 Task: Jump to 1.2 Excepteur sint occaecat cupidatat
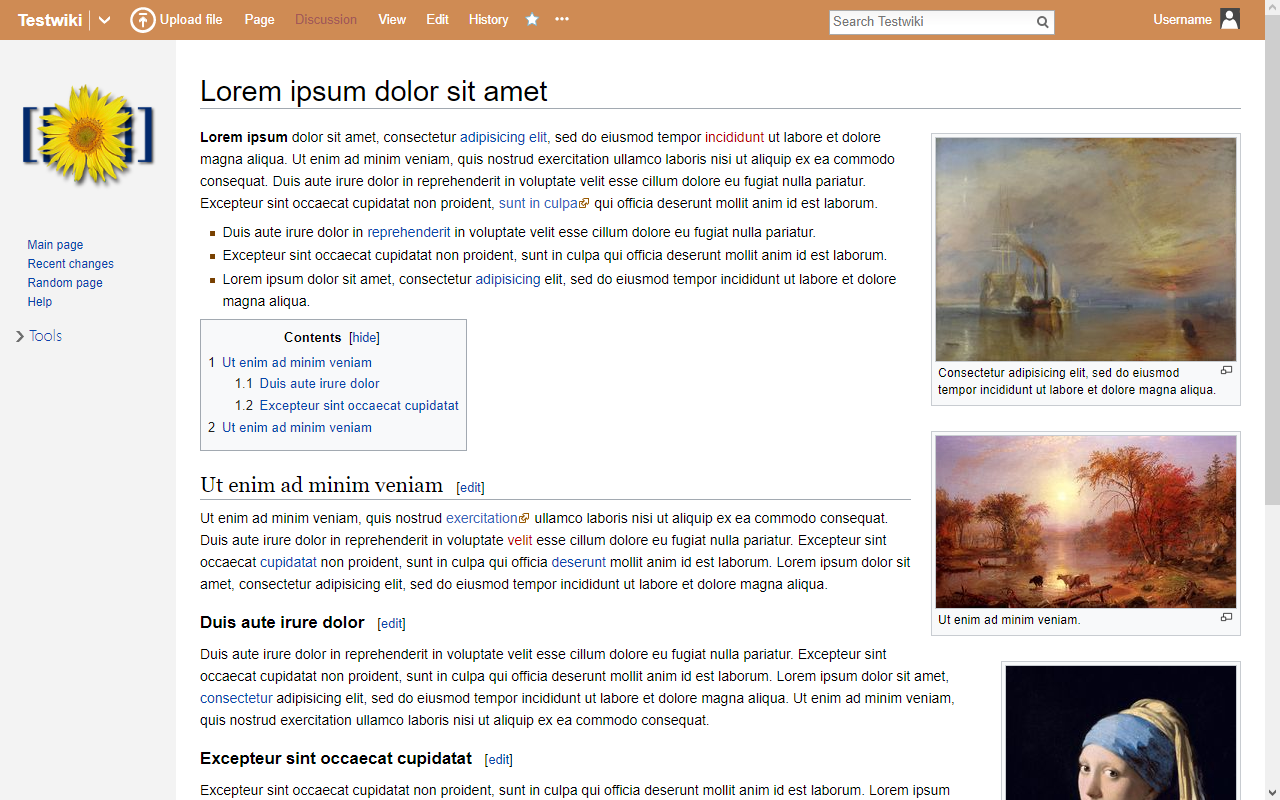click(x=358, y=406)
